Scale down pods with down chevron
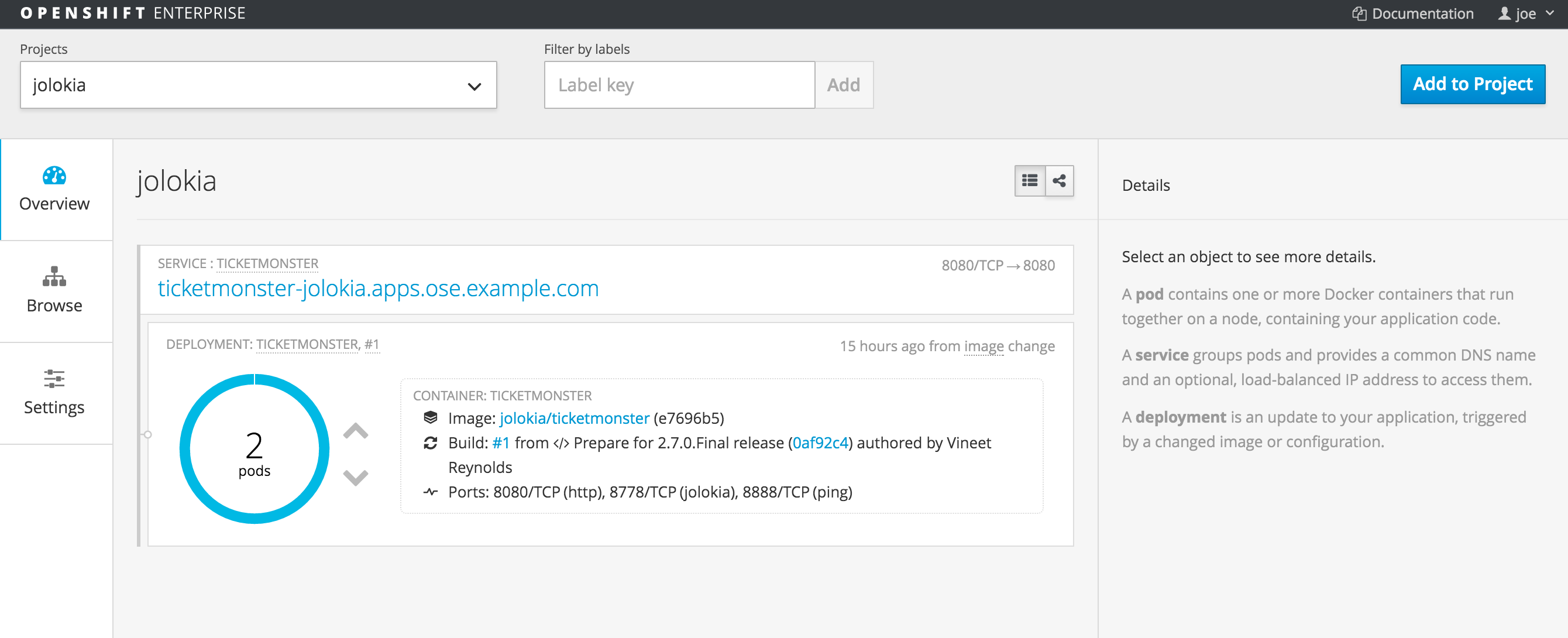 click(x=356, y=476)
